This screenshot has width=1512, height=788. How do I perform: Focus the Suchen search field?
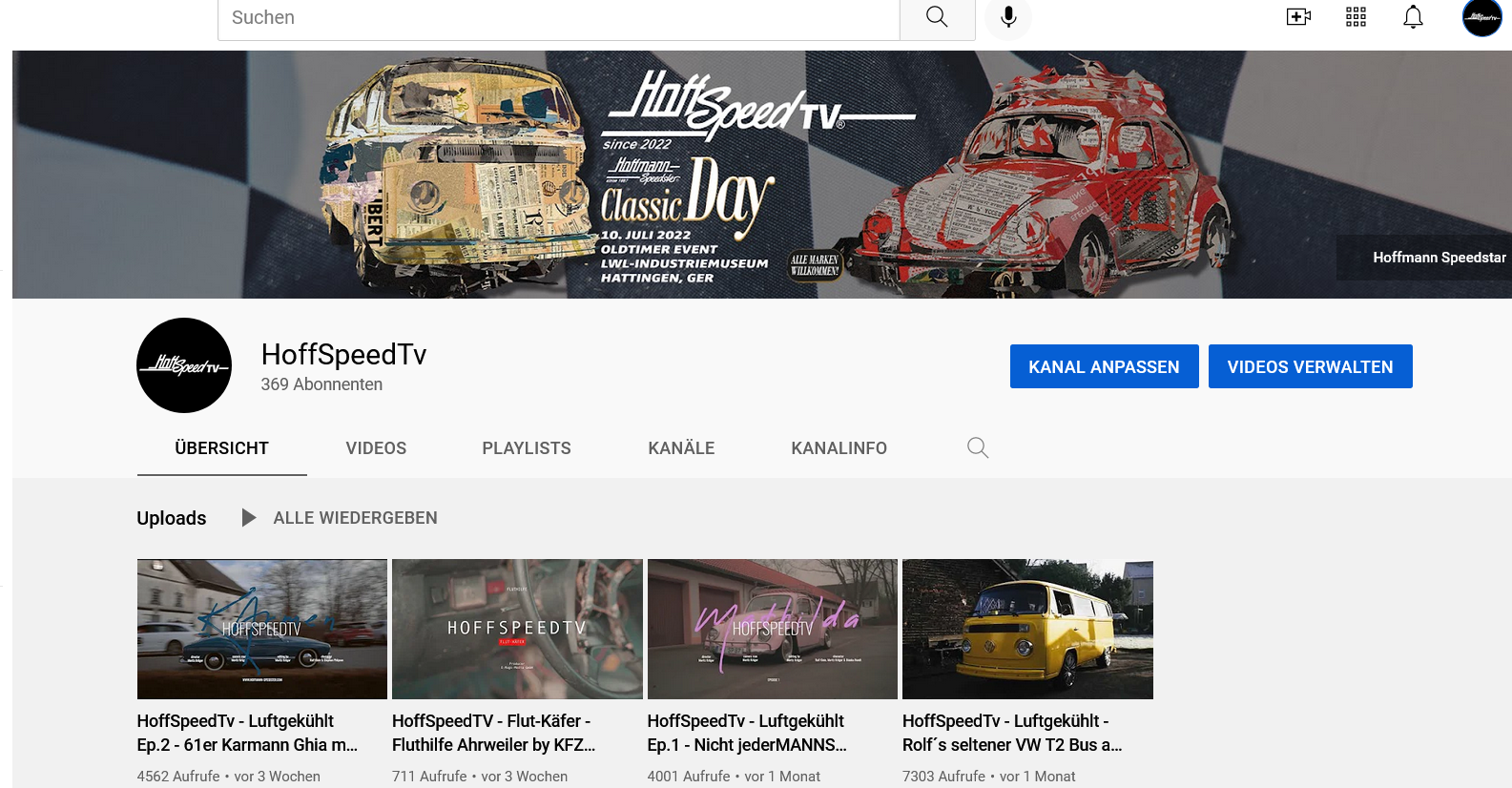(559, 17)
